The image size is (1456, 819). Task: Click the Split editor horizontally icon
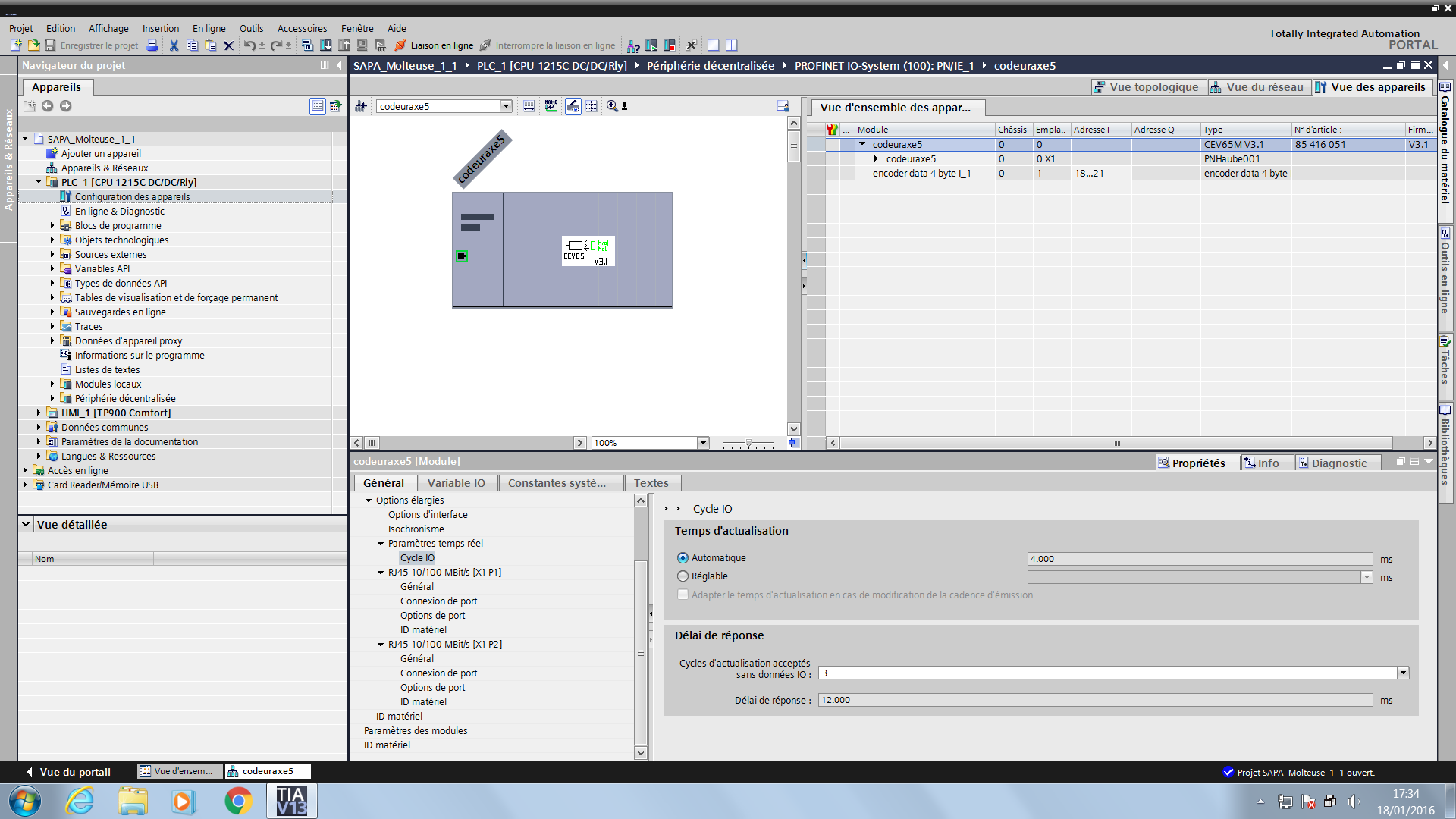(x=713, y=45)
